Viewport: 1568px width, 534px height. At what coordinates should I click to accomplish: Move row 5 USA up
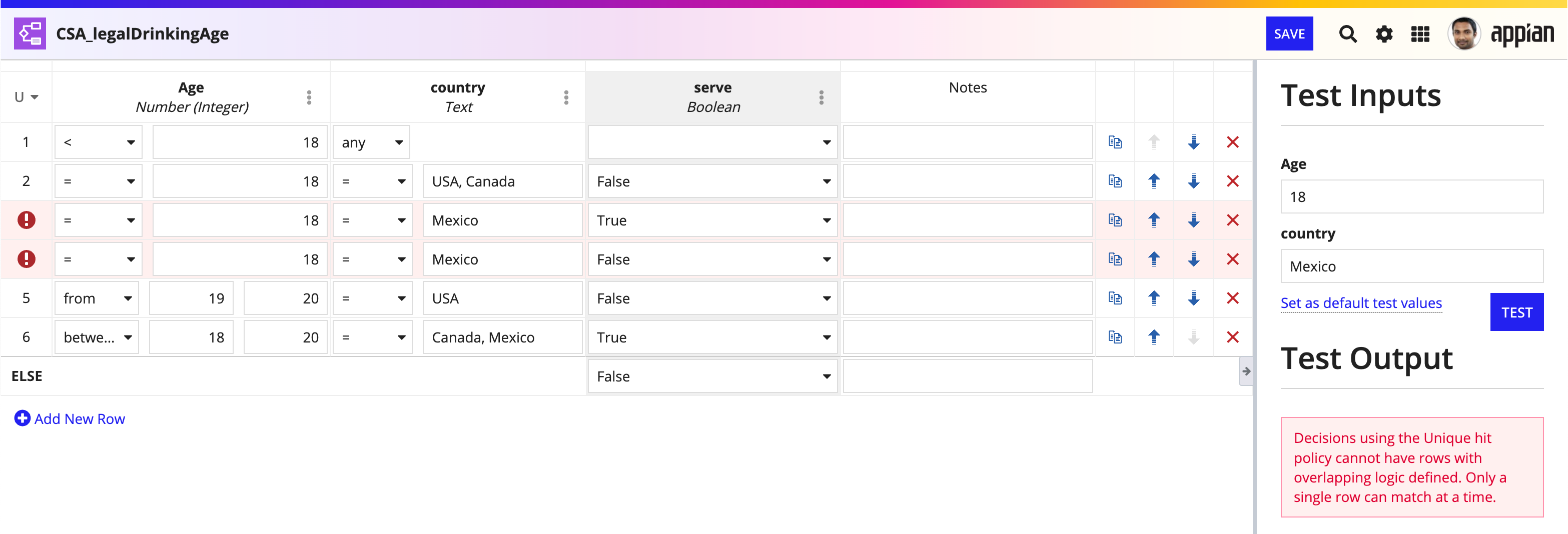[x=1153, y=298]
